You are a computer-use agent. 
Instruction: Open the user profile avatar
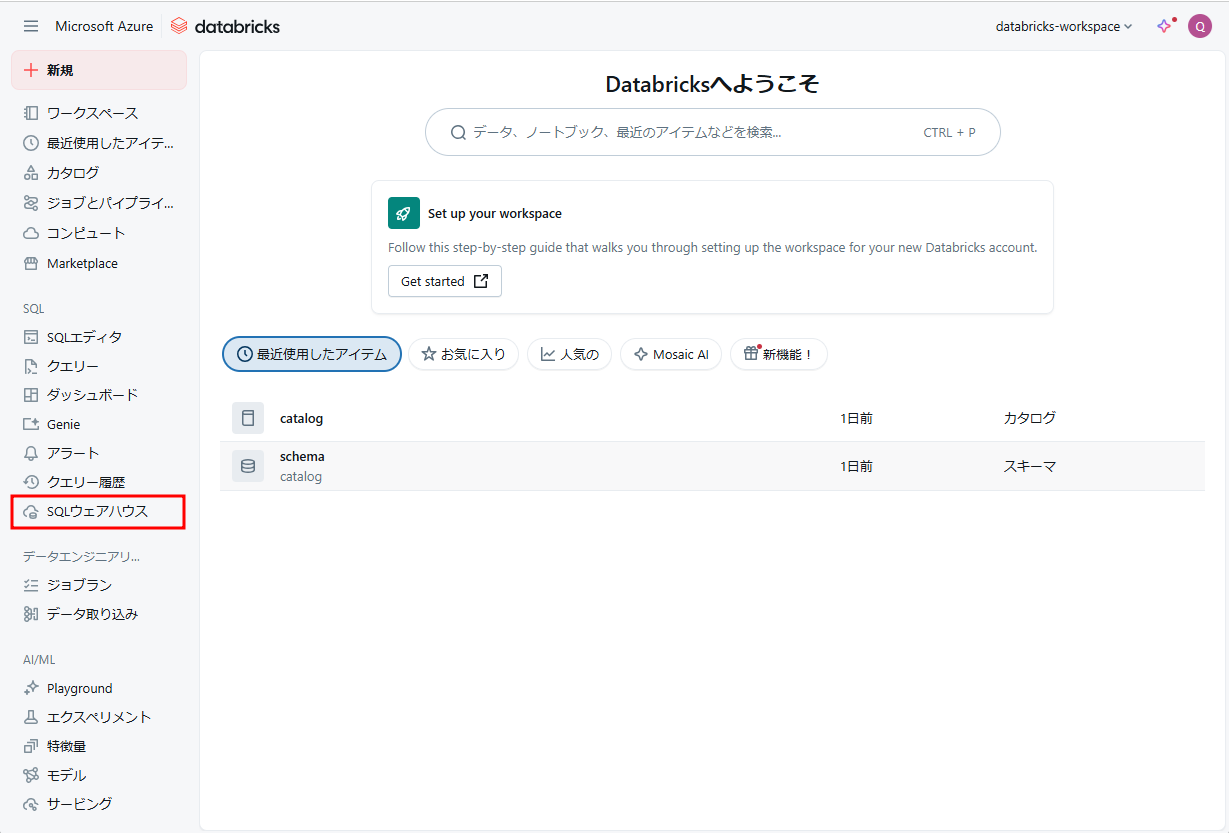click(1199, 26)
